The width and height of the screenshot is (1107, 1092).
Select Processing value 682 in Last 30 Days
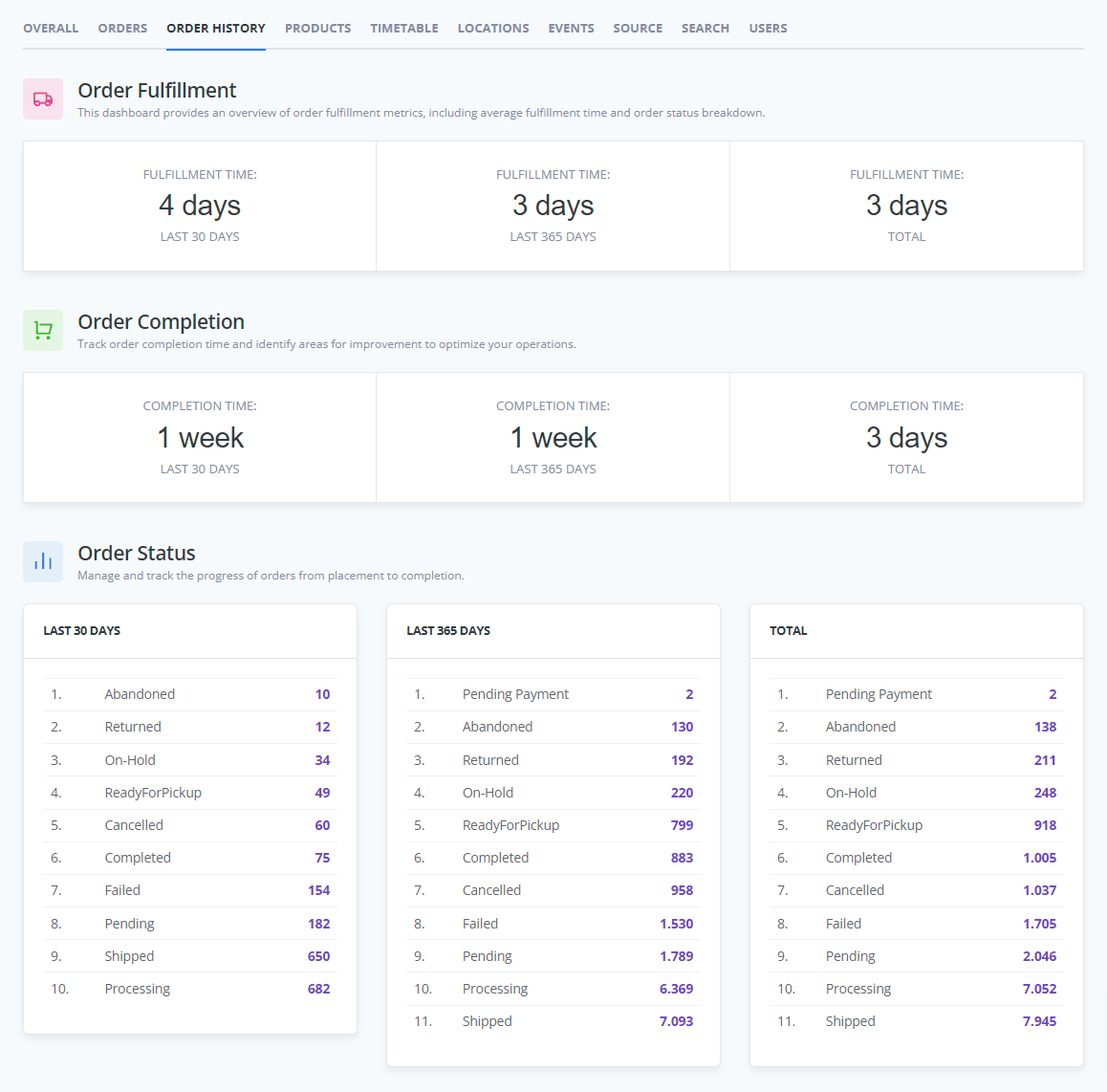pyautogui.click(x=319, y=988)
